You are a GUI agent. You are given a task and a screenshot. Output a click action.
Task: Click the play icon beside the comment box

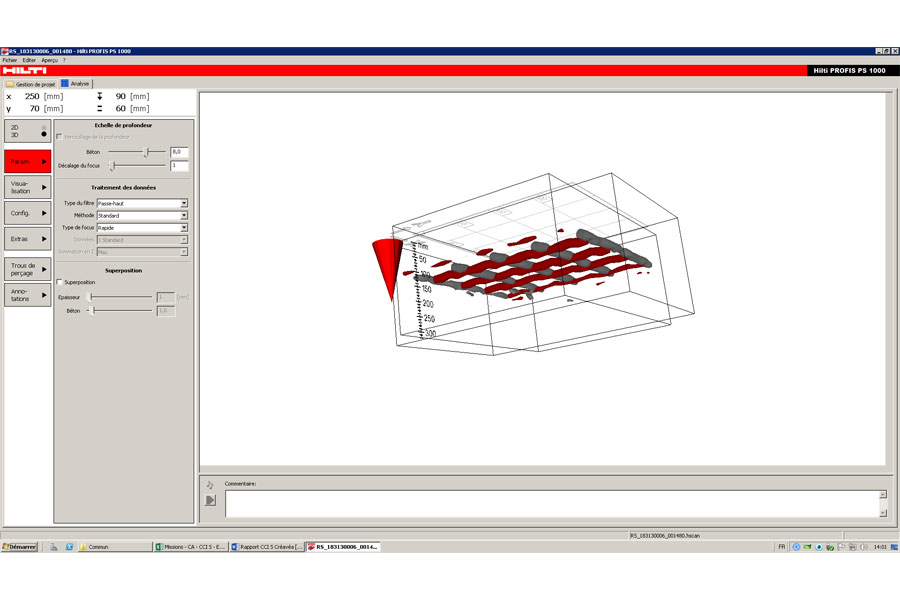point(210,500)
